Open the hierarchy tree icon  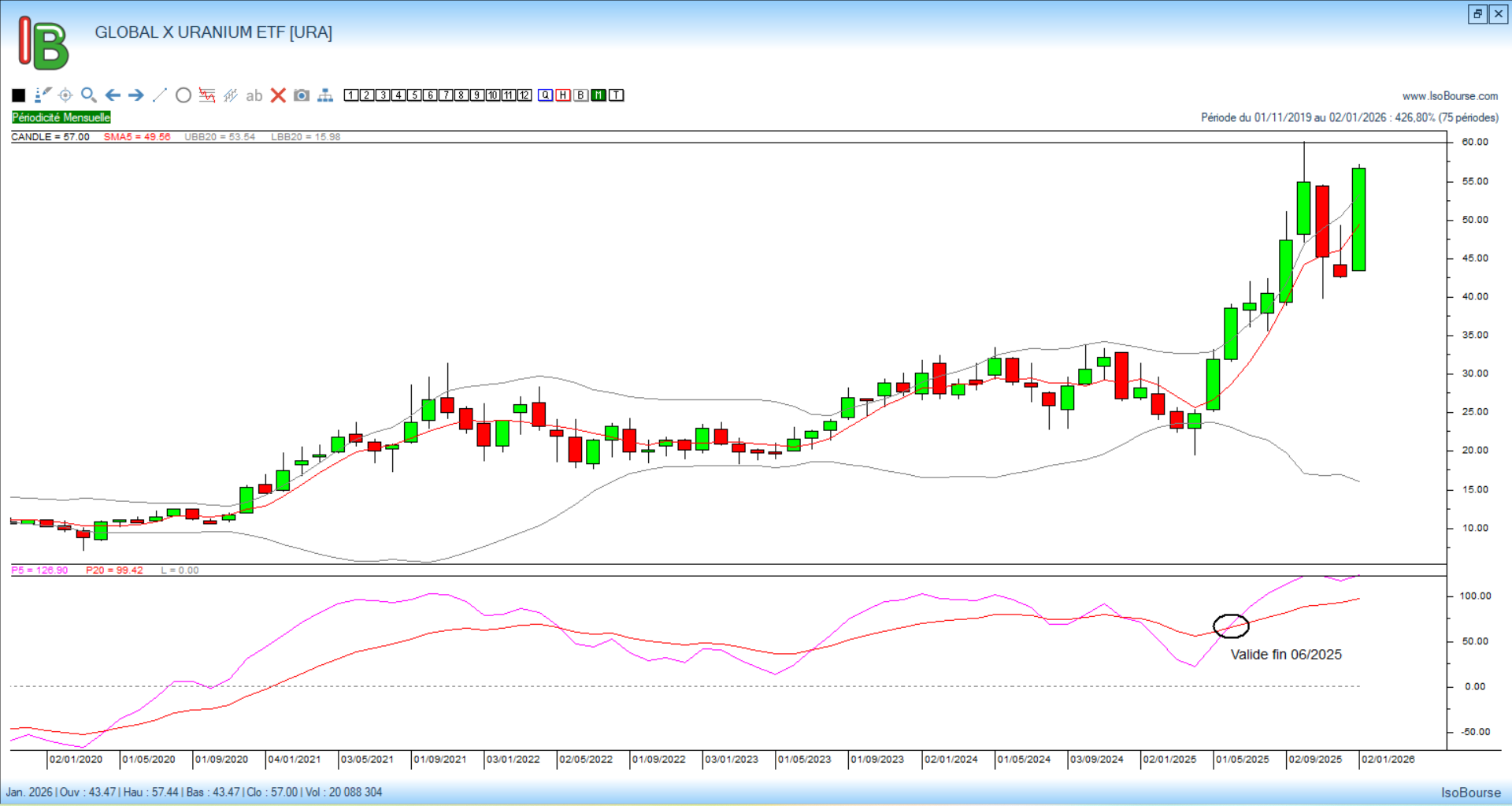pos(325,95)
